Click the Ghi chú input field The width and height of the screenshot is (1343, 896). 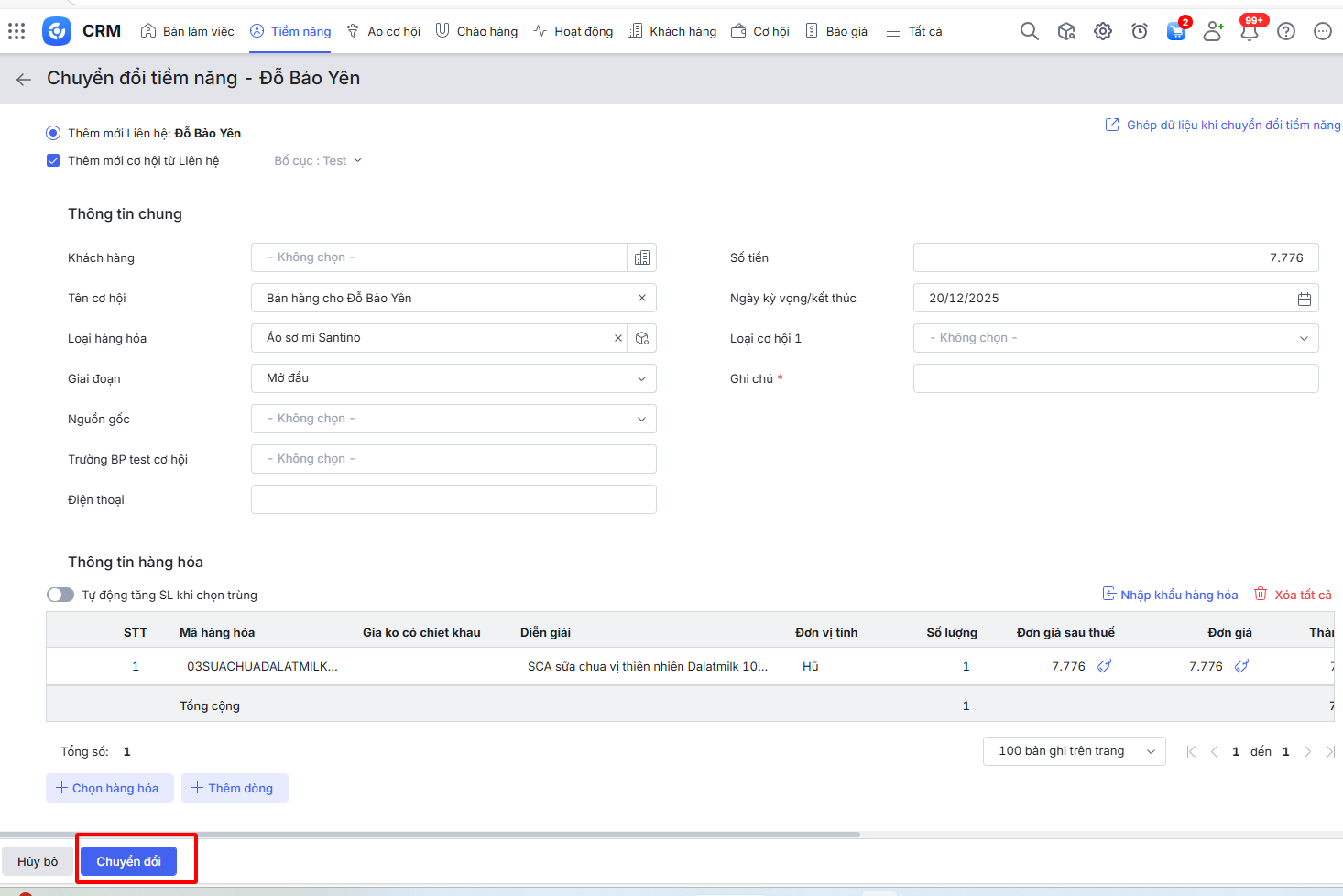click(1115, 378)
